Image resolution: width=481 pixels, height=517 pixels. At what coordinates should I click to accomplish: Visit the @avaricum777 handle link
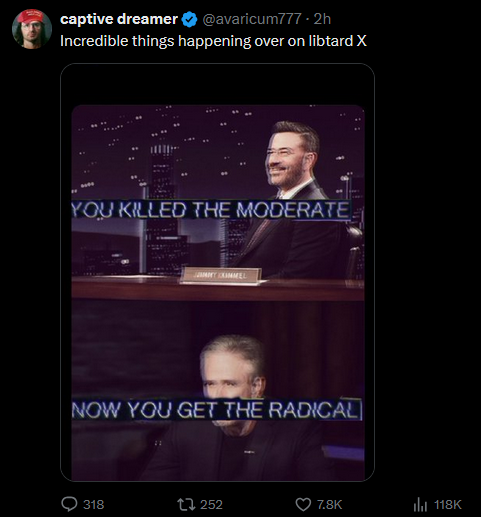tap(252, 19)
